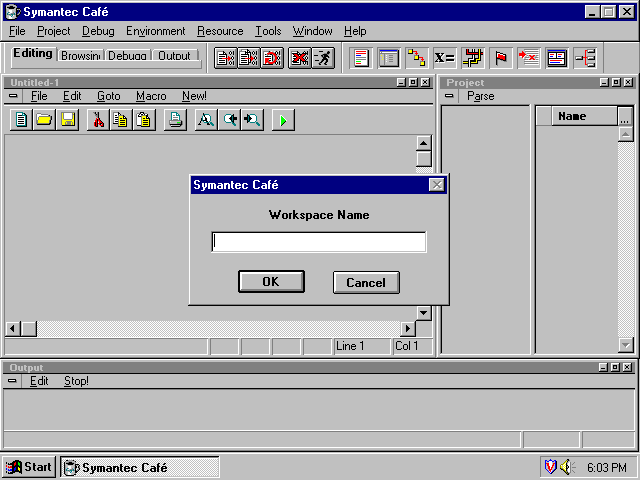The width and height of the screenshot is (640, 480).
Task: Click the Find text magnifier icon with letter A
Action: tap(206, 120)
